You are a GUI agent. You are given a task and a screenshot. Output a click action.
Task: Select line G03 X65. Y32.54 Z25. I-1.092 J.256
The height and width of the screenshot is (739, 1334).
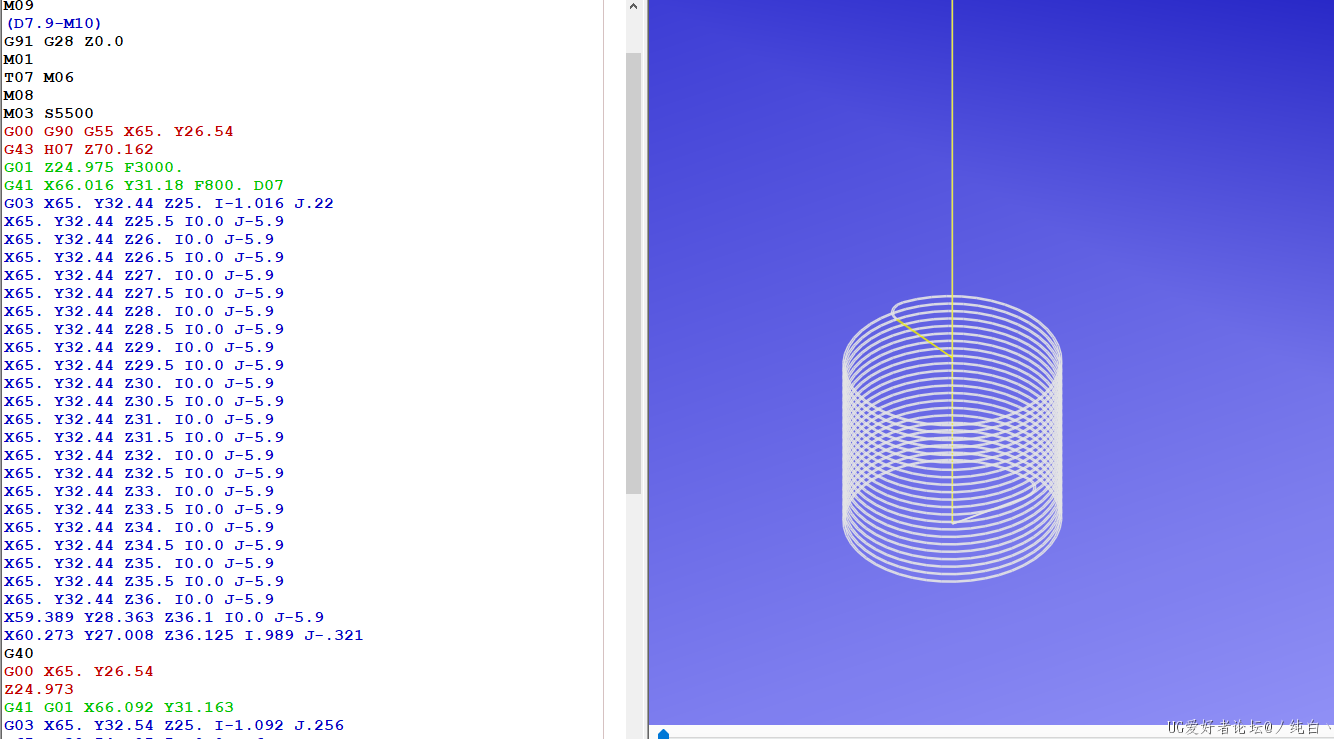(174, 725)
